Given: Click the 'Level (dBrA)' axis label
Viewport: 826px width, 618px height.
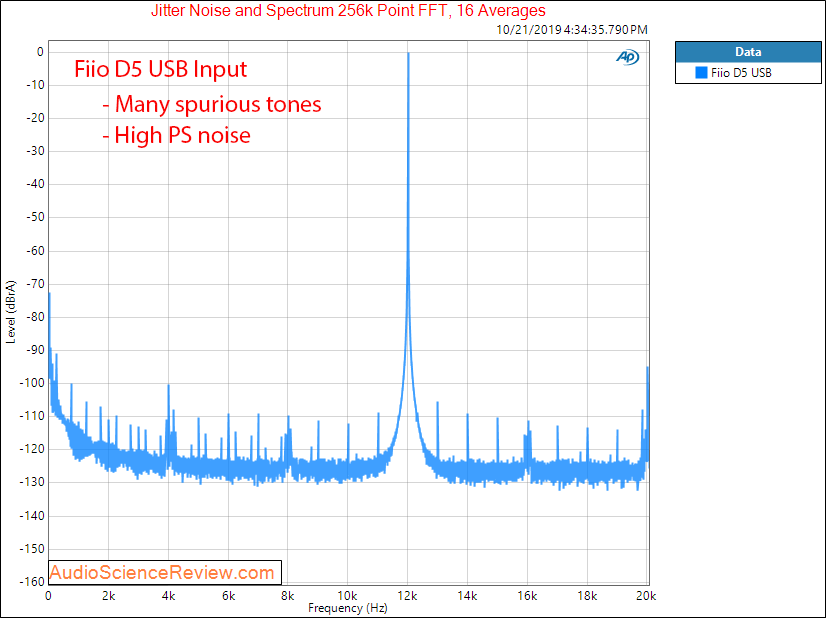Looking at the screenshot, I should (11, 312).
